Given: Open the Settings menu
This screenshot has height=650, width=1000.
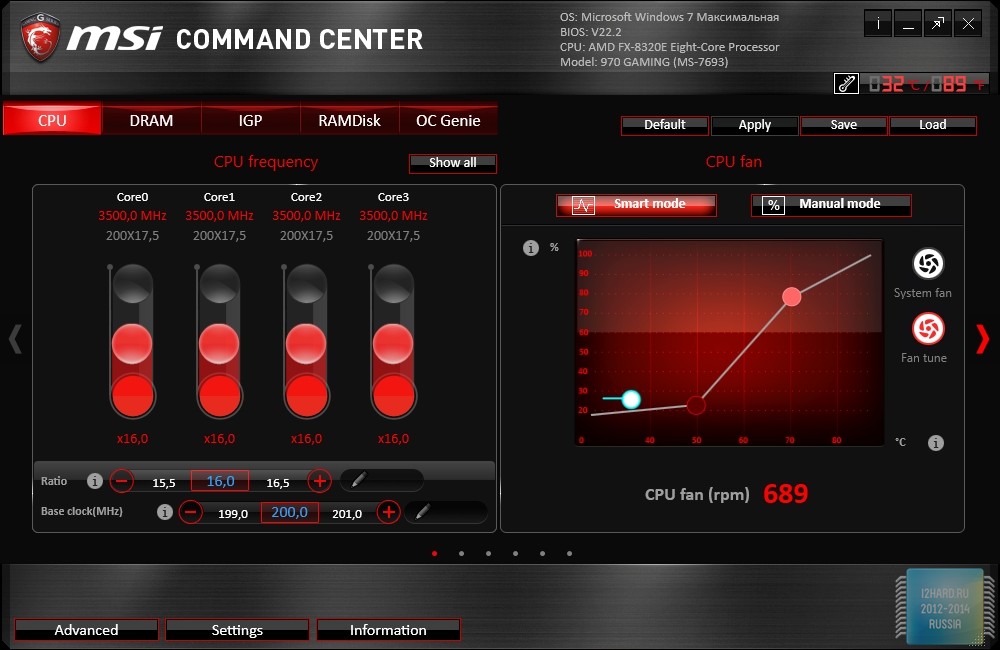Looking at the screenshot, I should [x=237, y=630].
